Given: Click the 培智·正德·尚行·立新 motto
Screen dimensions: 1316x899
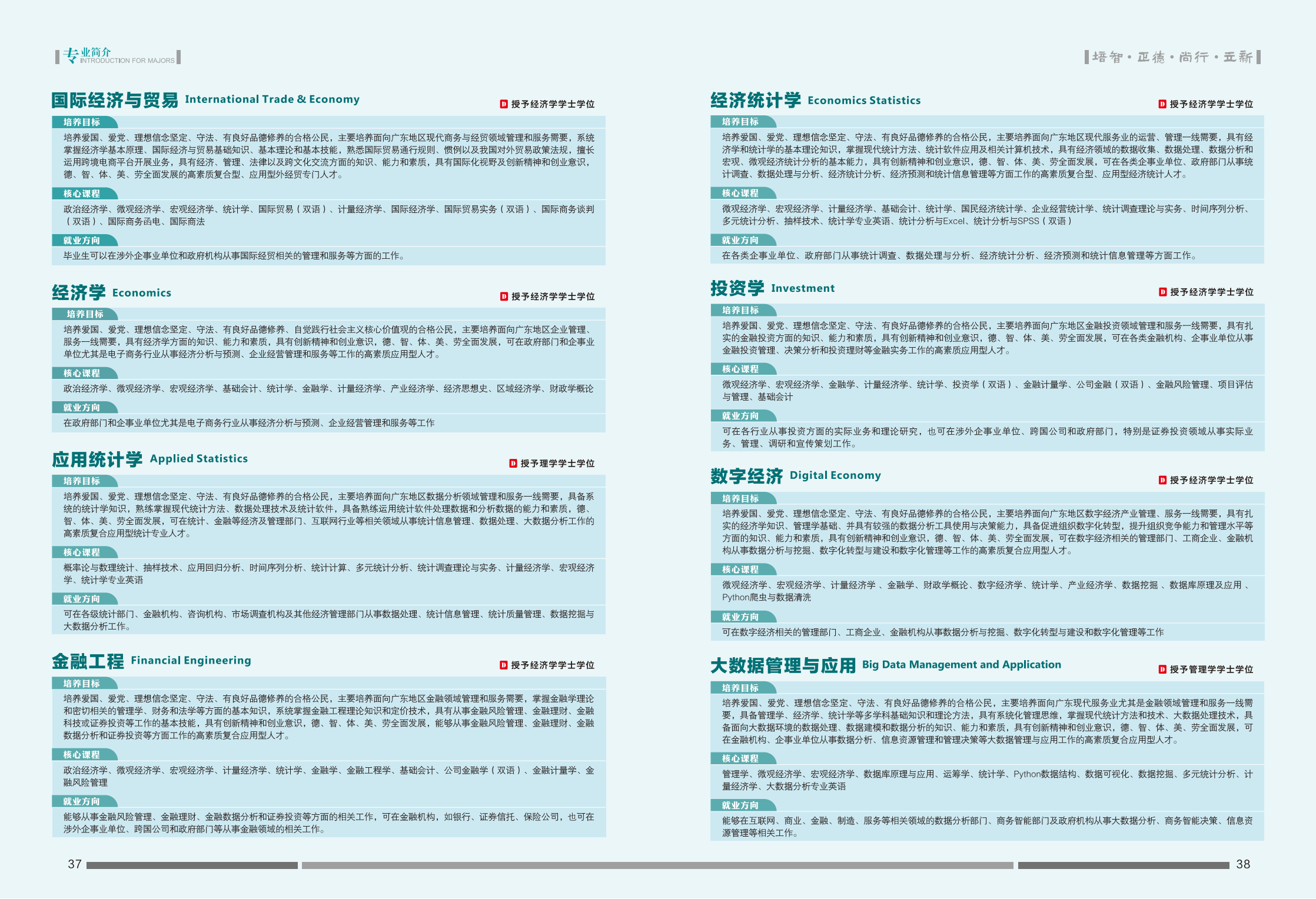Looking at the screenshot, I should [1172, 57].
